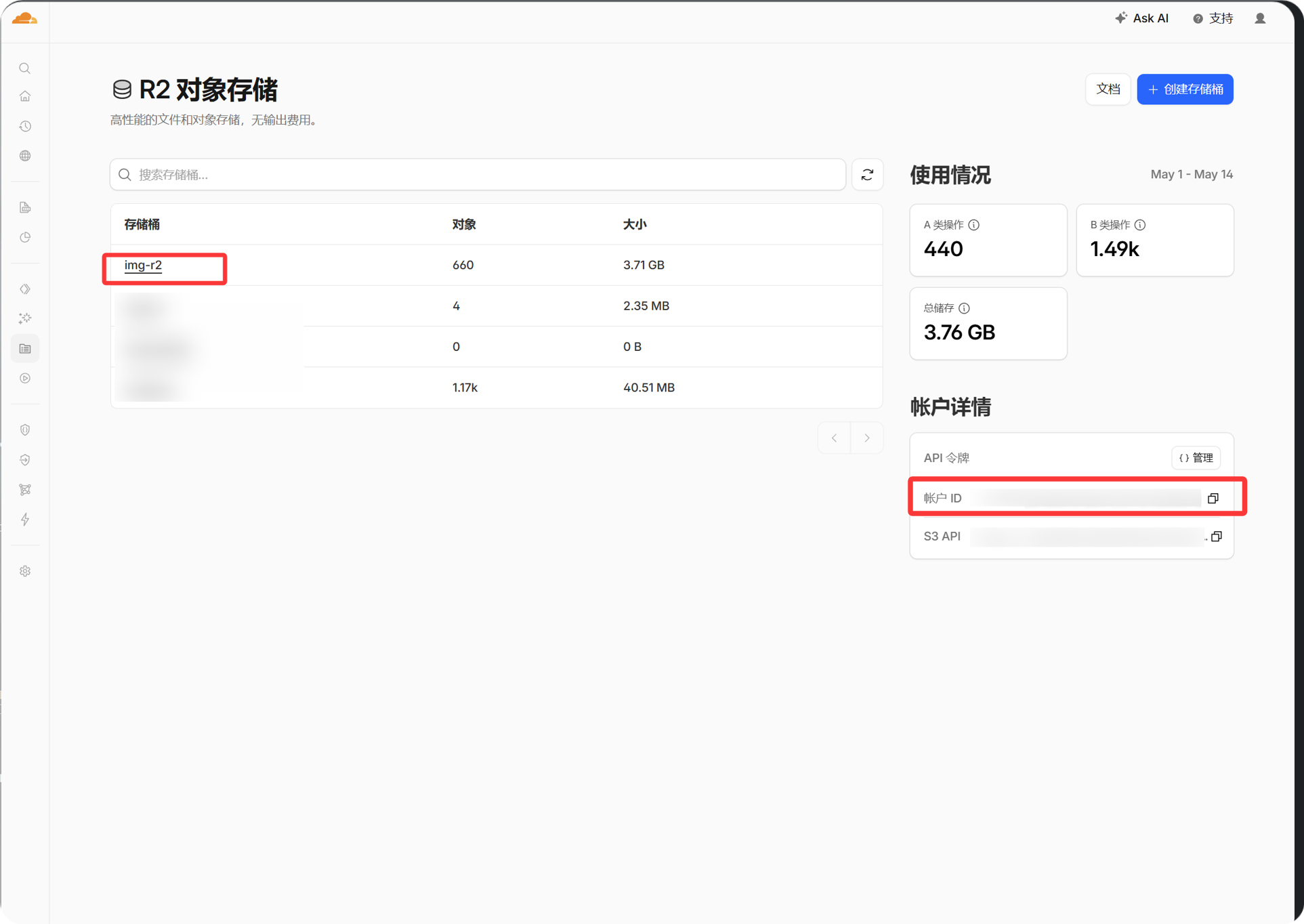Click the 0 B size cell
The width and height of the screenshot is (1304, 924).
pyautogui.click(x=632, y=347)
